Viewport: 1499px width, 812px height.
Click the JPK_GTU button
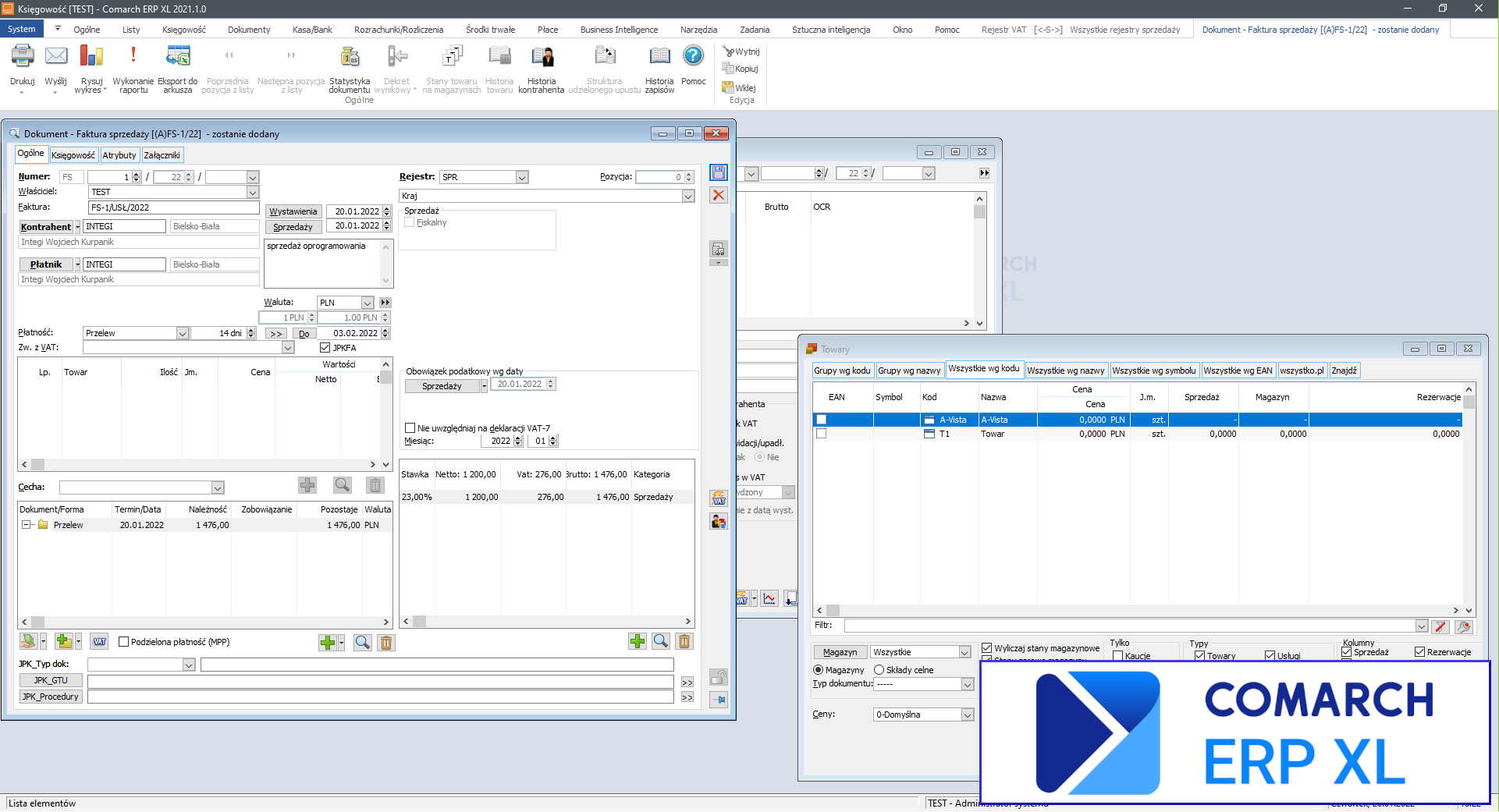(x=51, y=681)
